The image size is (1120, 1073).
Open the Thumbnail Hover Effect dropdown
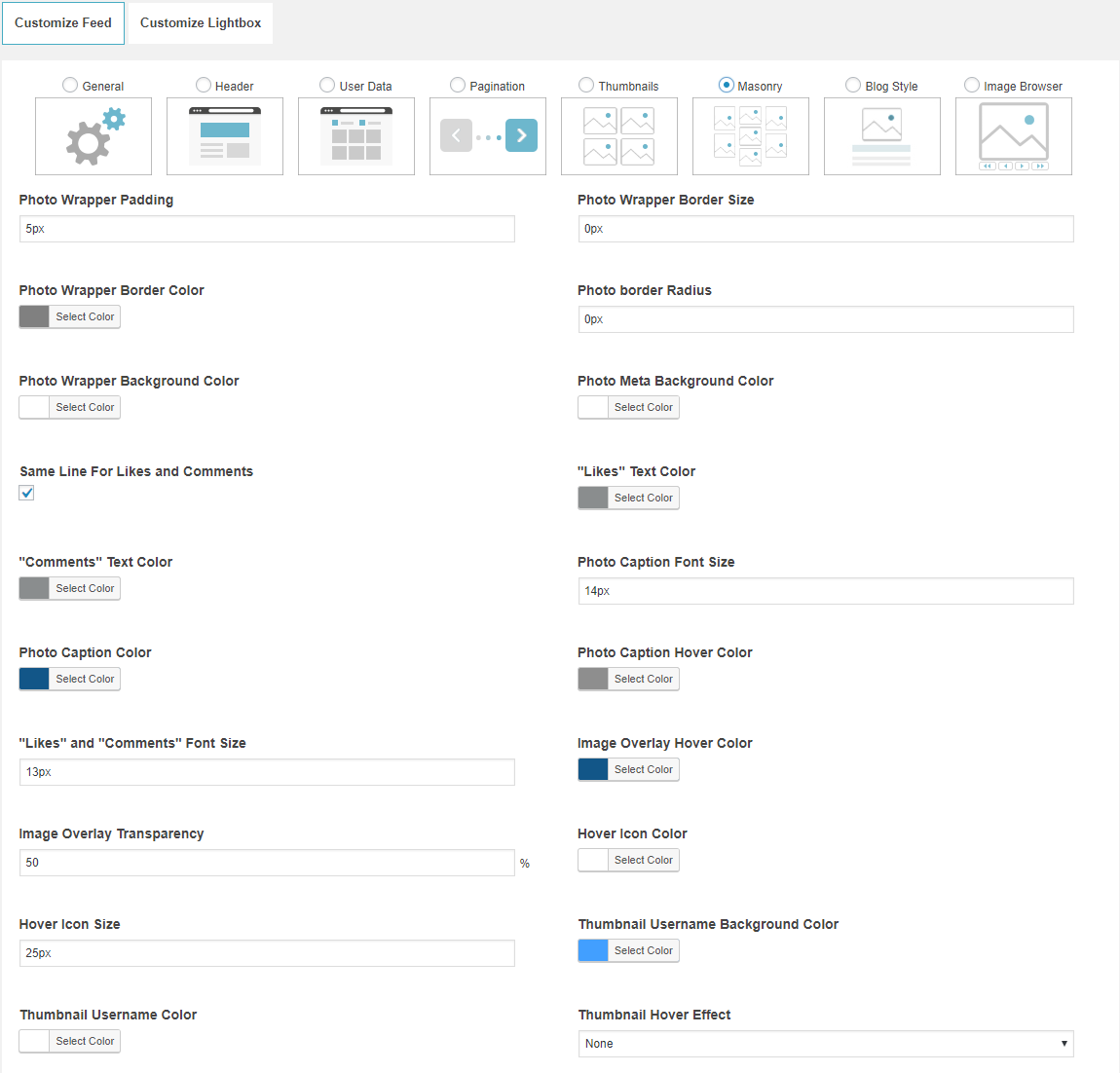tap(826, 1044)
